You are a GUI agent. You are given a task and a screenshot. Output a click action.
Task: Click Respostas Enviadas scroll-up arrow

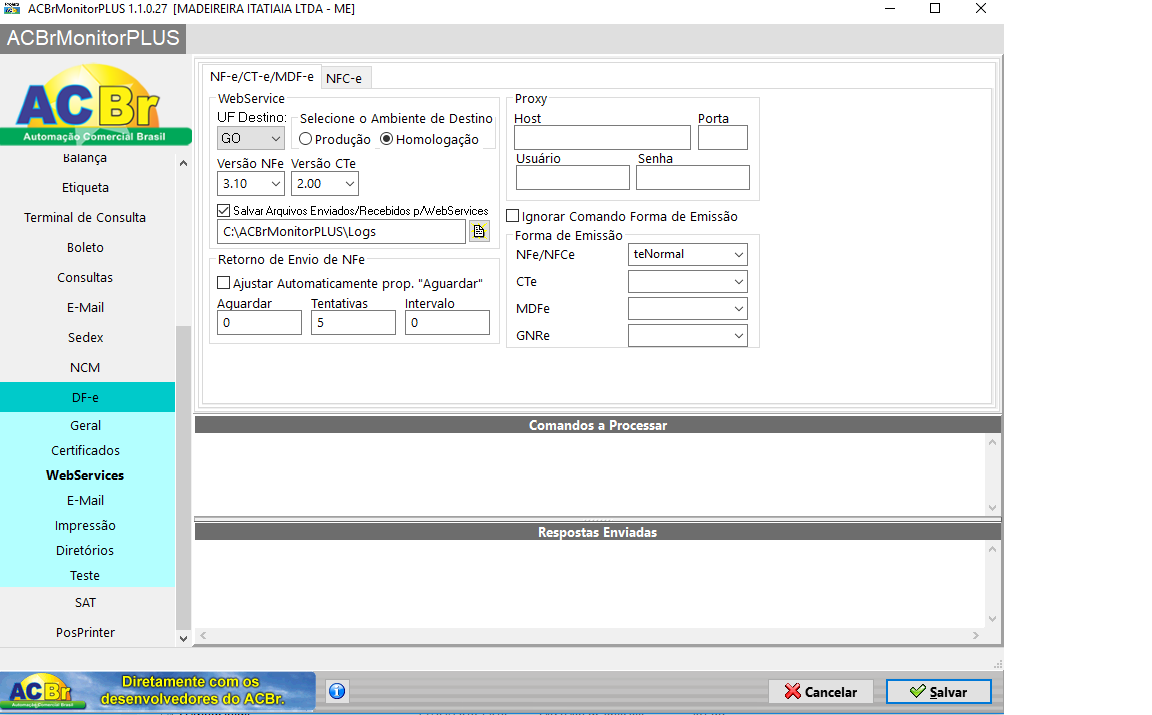tap(993, 550)
